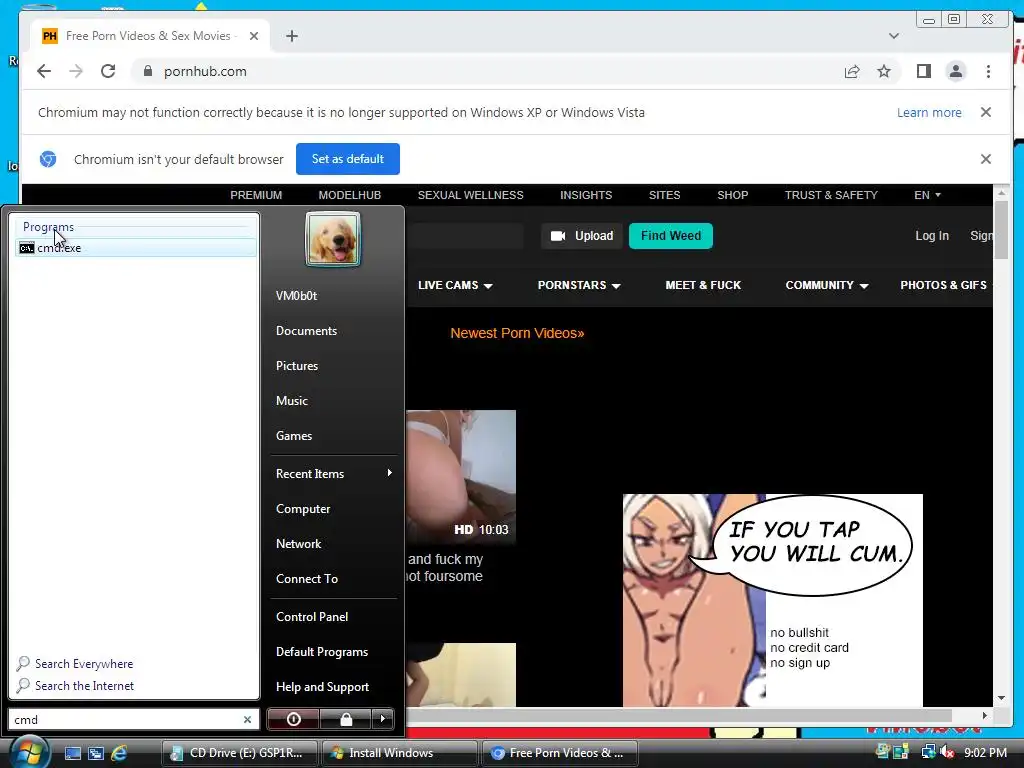This screenshot has width=1024, height=768.
Task: Click the Set as default button
Action: pyautogui.click(x=347, y=159)
